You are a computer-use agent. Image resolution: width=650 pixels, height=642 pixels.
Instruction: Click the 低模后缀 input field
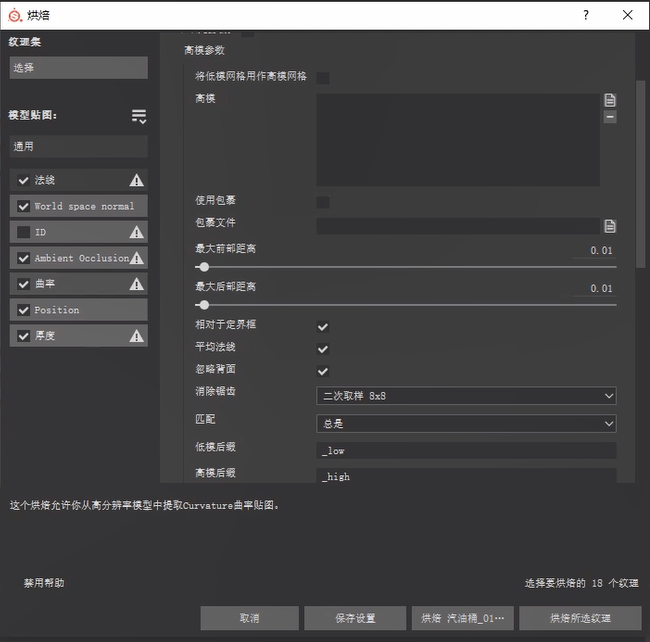[466, 451]
